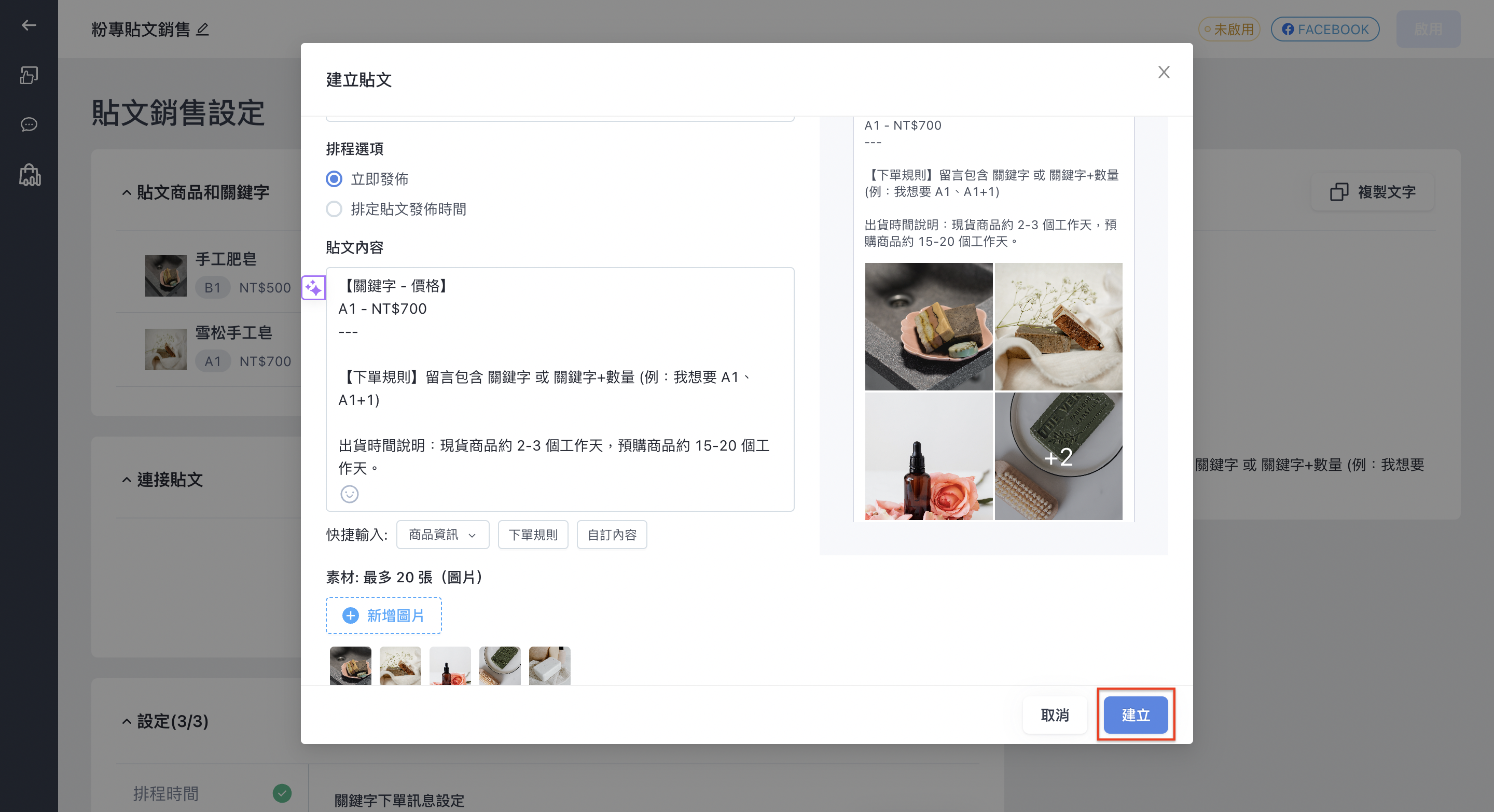Click the 手工肥皂 product name
The width and height of the screenshot is (1494, 812).
(226, 259)
